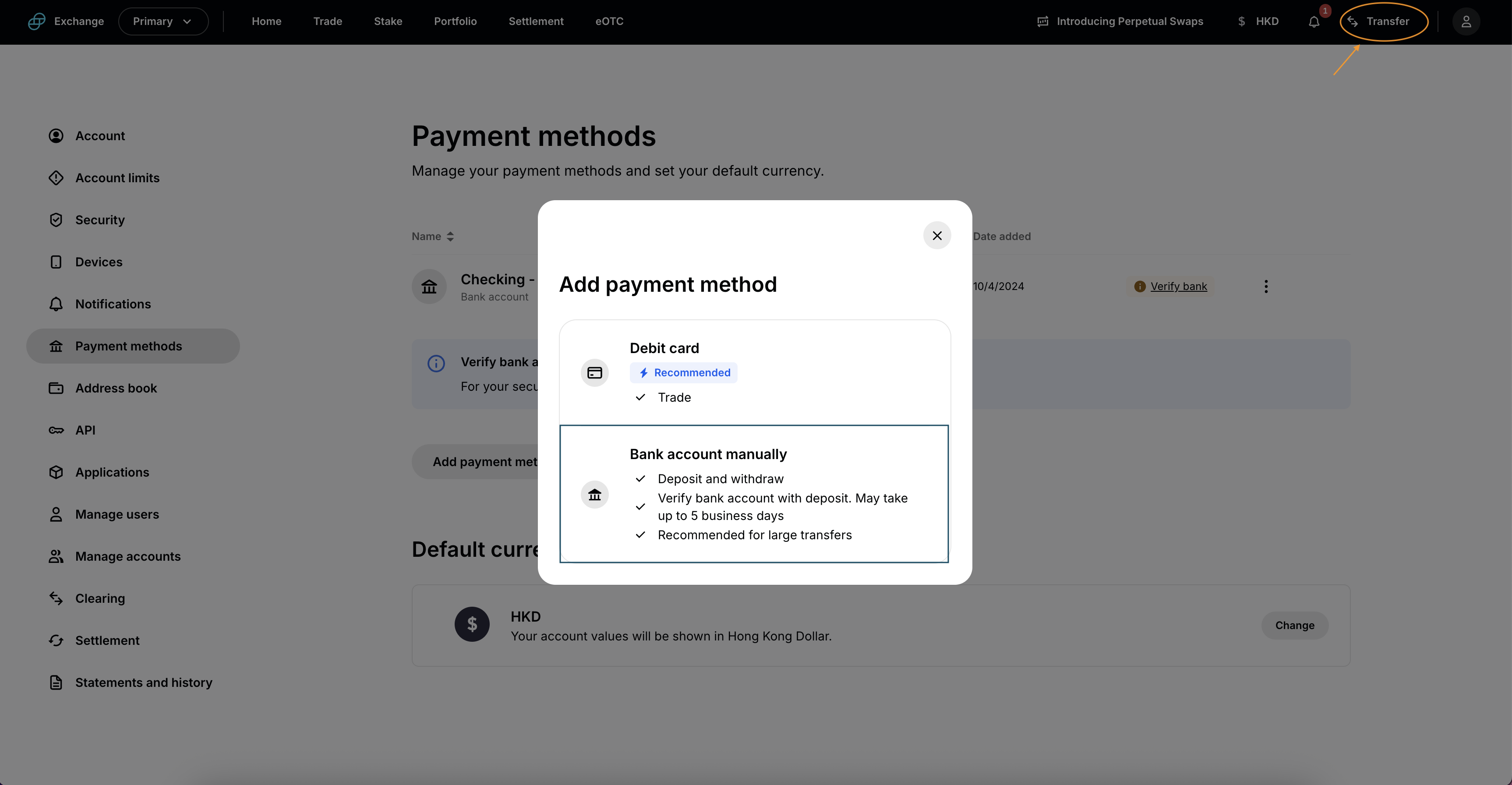1512x785 pixels.
Task: Go to the eOTC navigation item
Action: pos(609,22)
